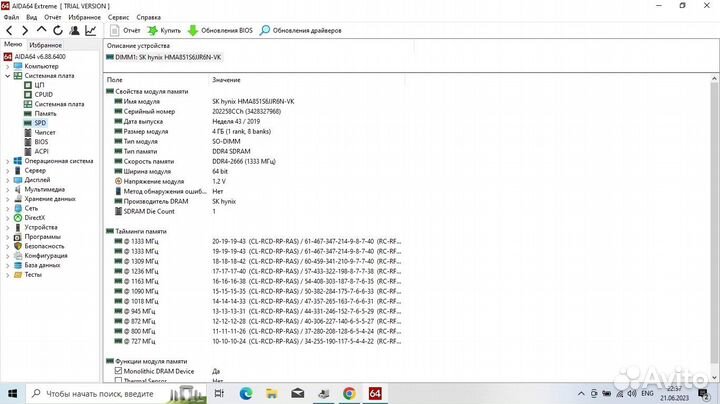Go up one level with the up arrow icon
The height and width of the screenshot is (404, 720).
click(x=41, y=30)
